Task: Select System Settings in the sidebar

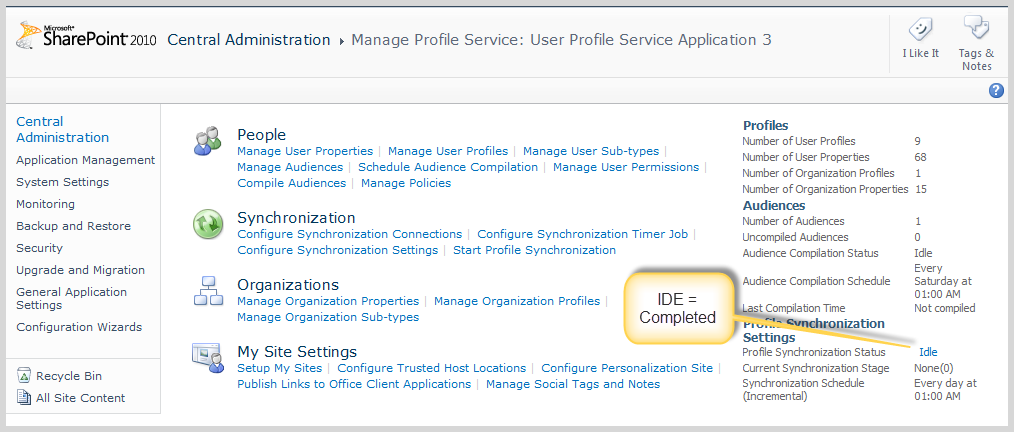Action: coord(62,182)
